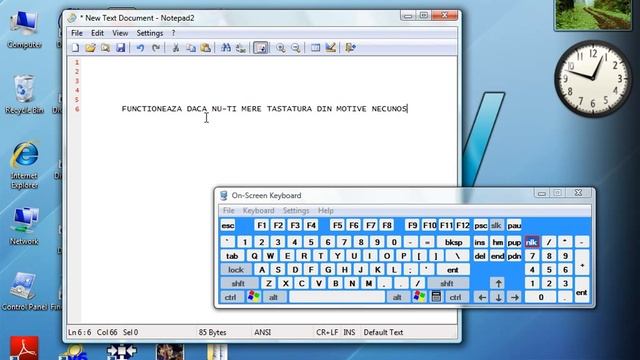The width and height of the screenshot is (640, 360).
Task: Open the ? help menu in Notepad2
Action: point(173,33)
